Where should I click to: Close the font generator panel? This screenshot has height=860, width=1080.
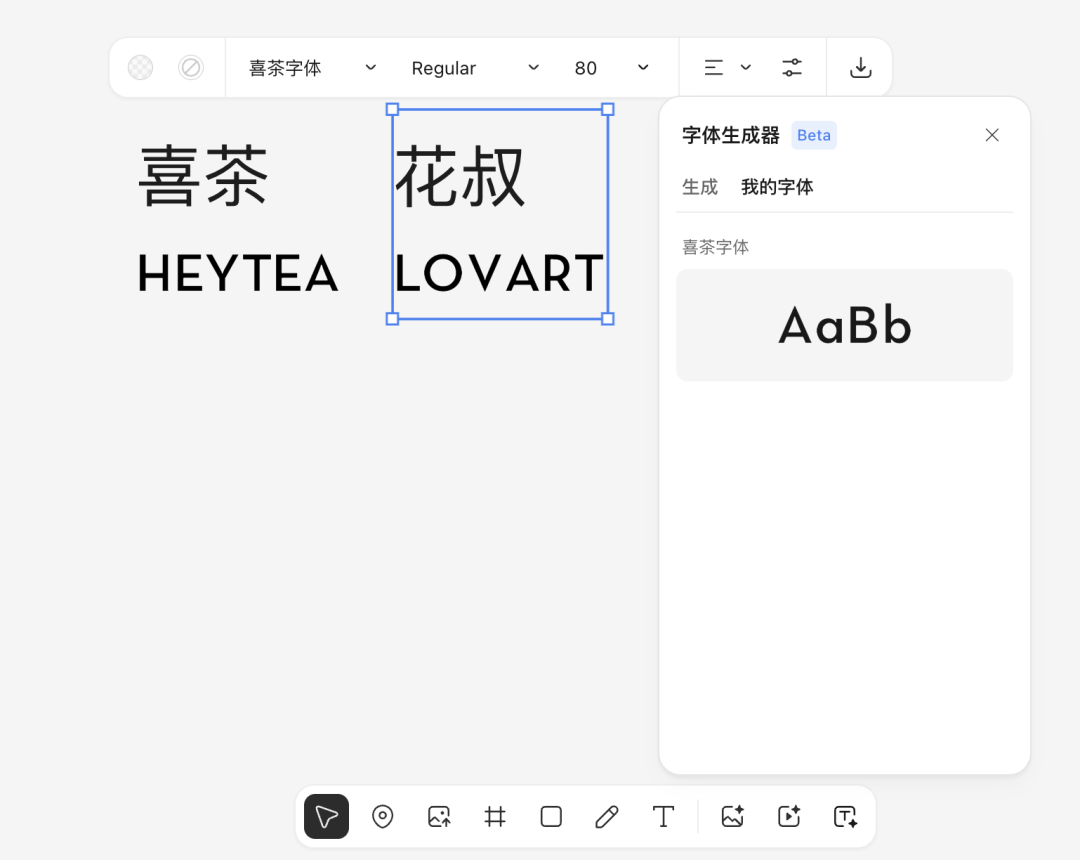click(992, 135)
